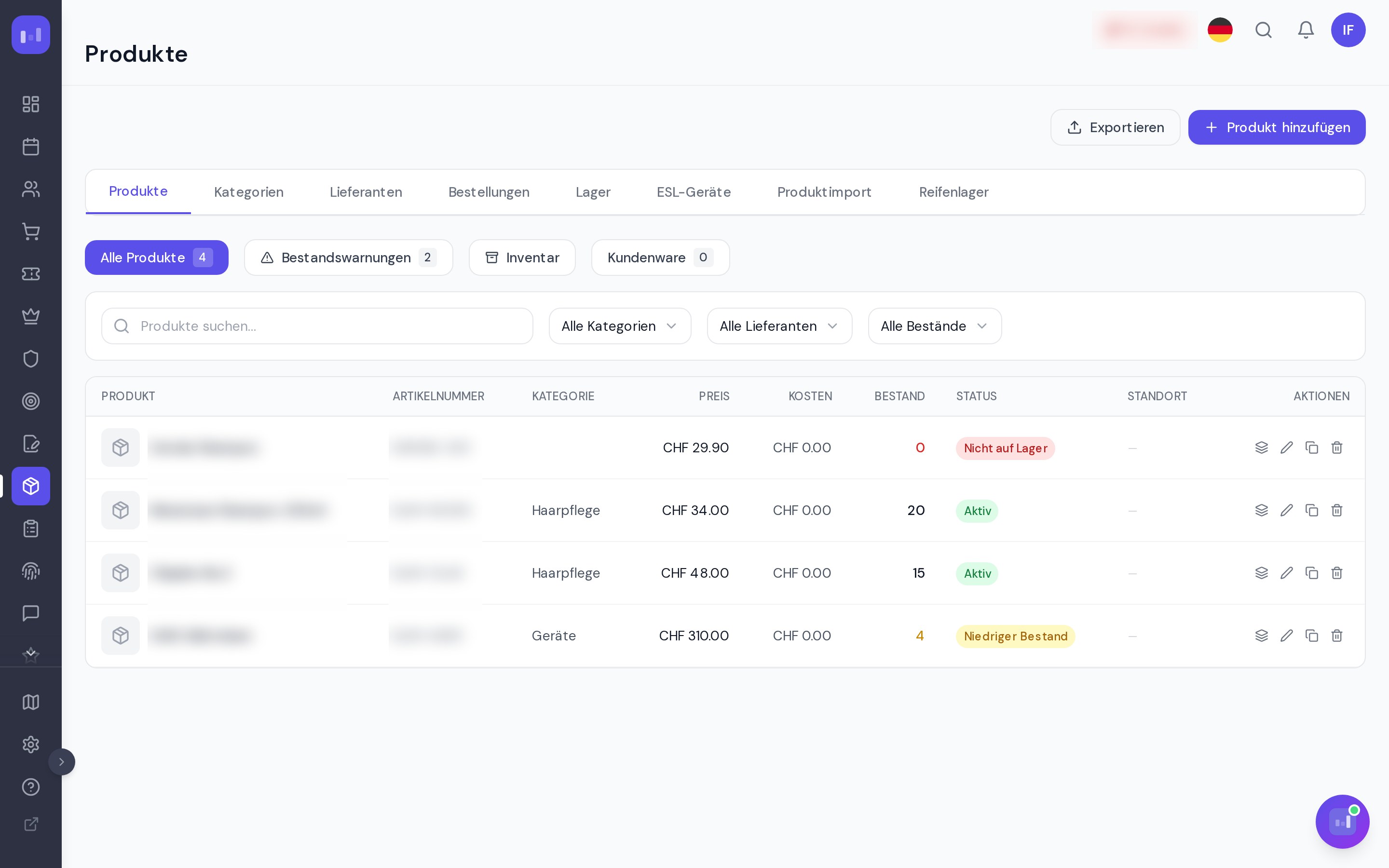Switch to the Reifenlager tab
This screenshot has width=1389, height=868.
(x=953, y=192)
